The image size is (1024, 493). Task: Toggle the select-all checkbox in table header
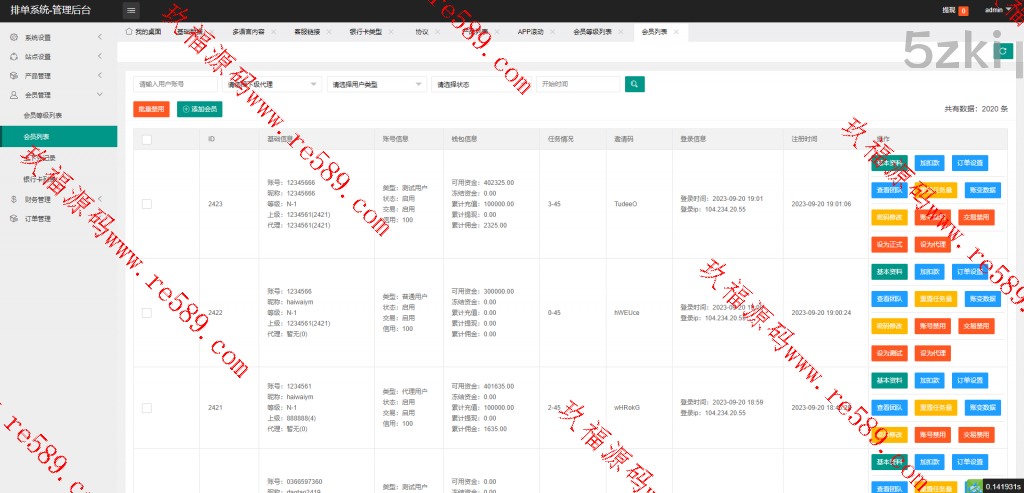pos(146,139)
